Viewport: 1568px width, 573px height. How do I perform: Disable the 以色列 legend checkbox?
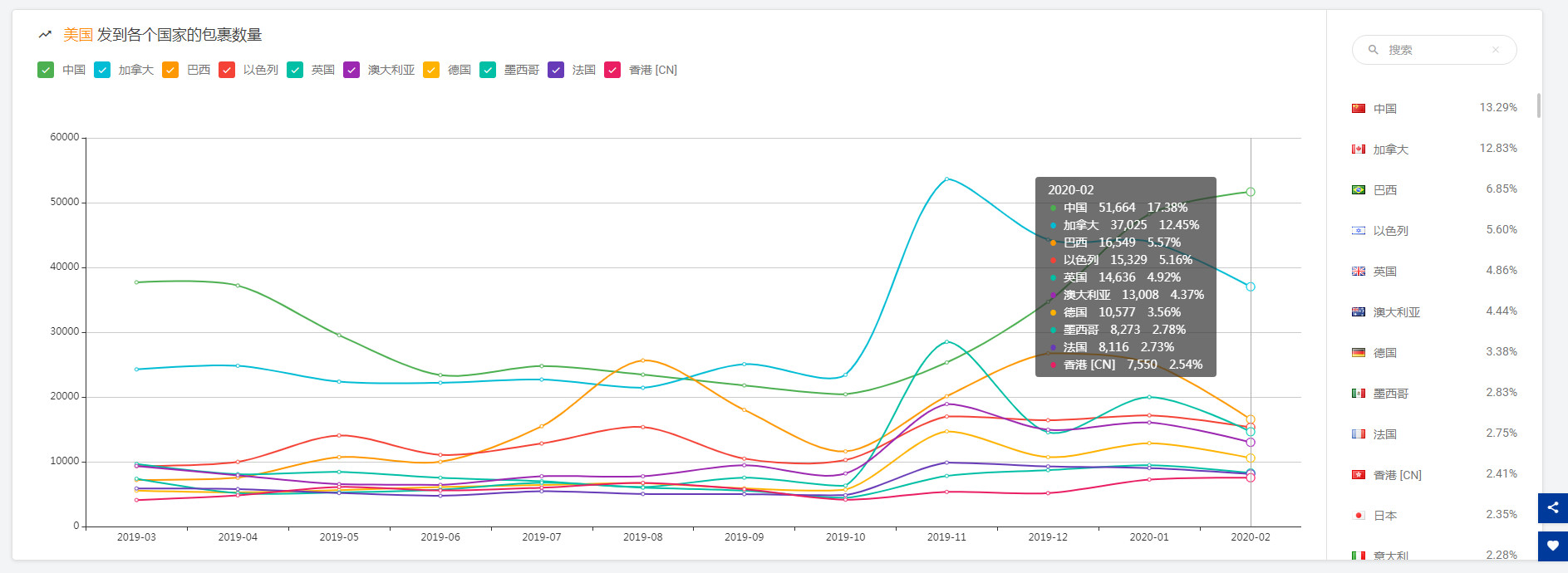point(227,70)
